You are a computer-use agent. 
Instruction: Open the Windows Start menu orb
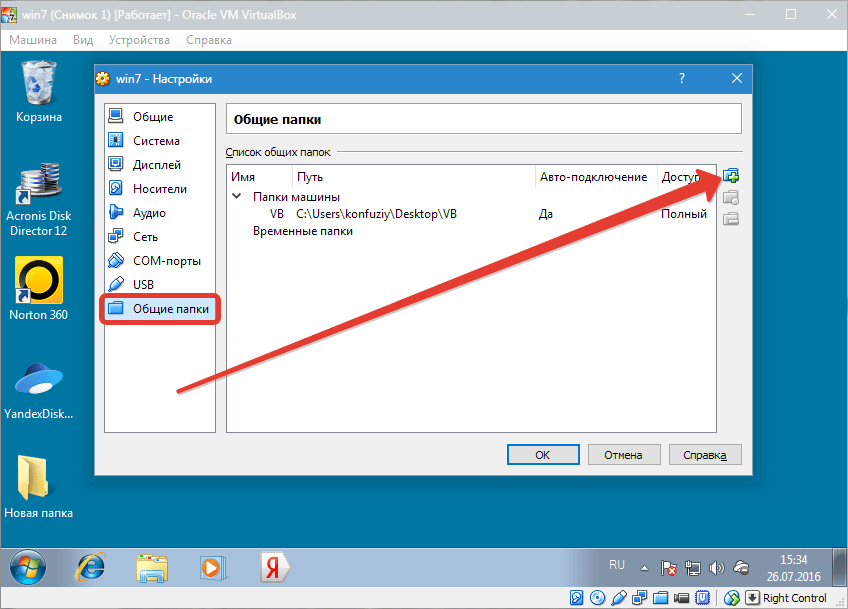28,567
